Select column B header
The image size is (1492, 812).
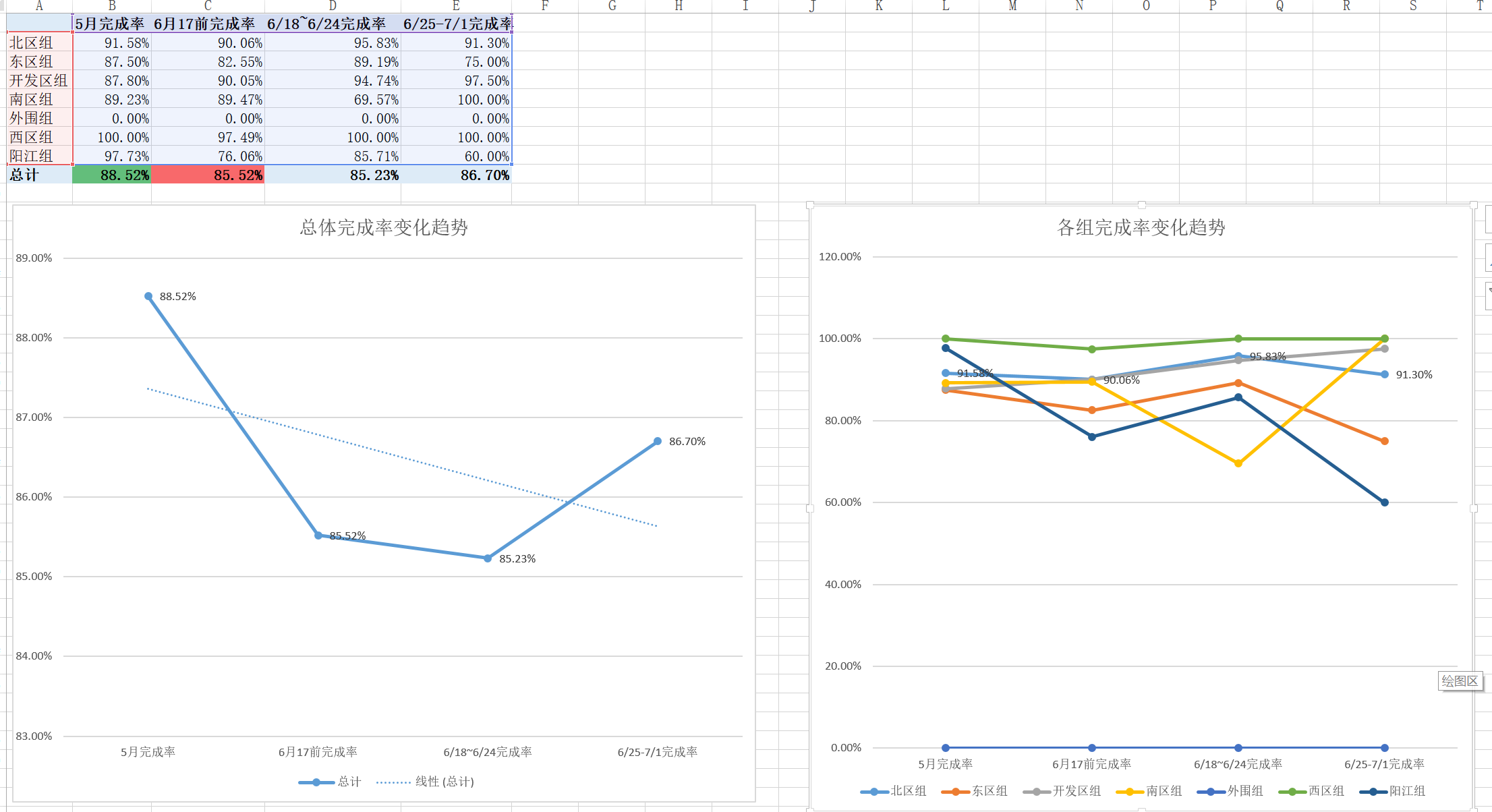click(112, 6)
